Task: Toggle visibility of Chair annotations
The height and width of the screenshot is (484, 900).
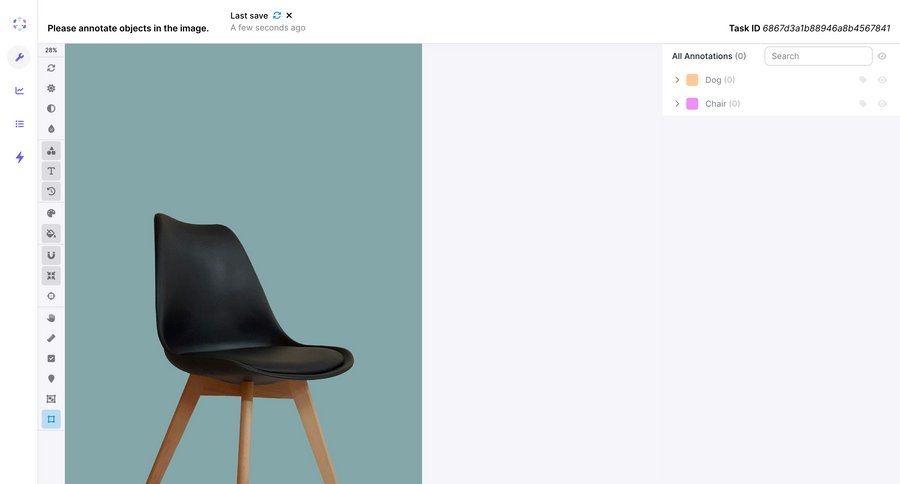Action: click(882, 104)
